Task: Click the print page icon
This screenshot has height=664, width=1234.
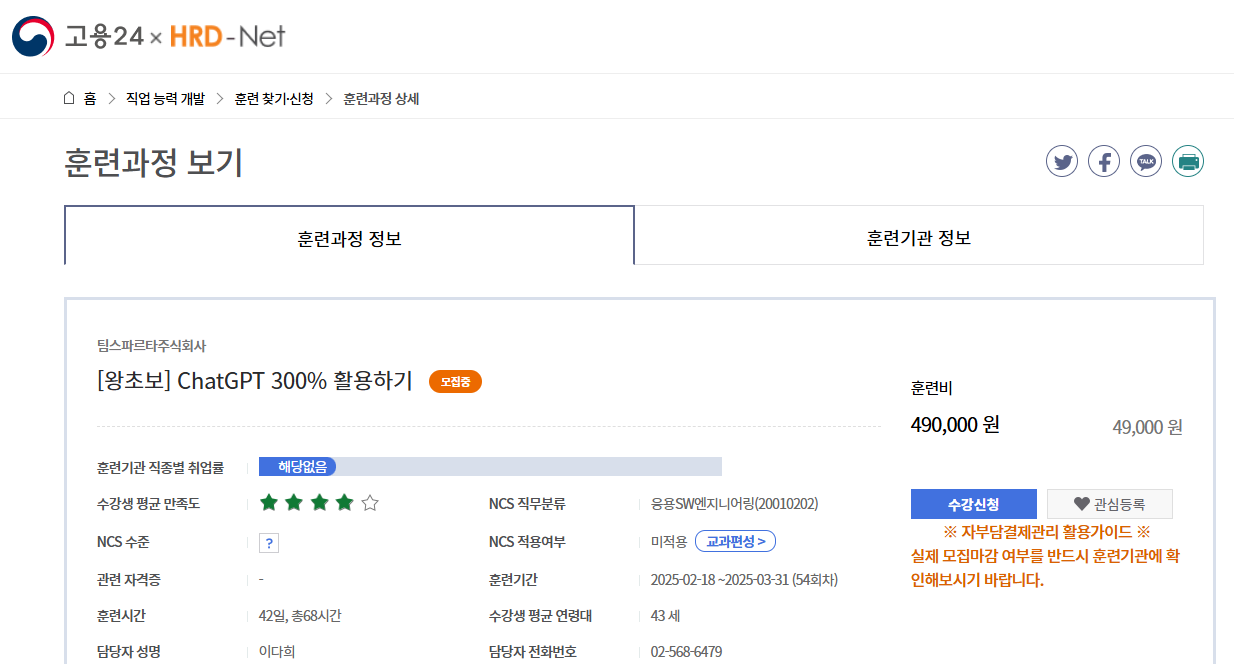Action: [1188, 161]
